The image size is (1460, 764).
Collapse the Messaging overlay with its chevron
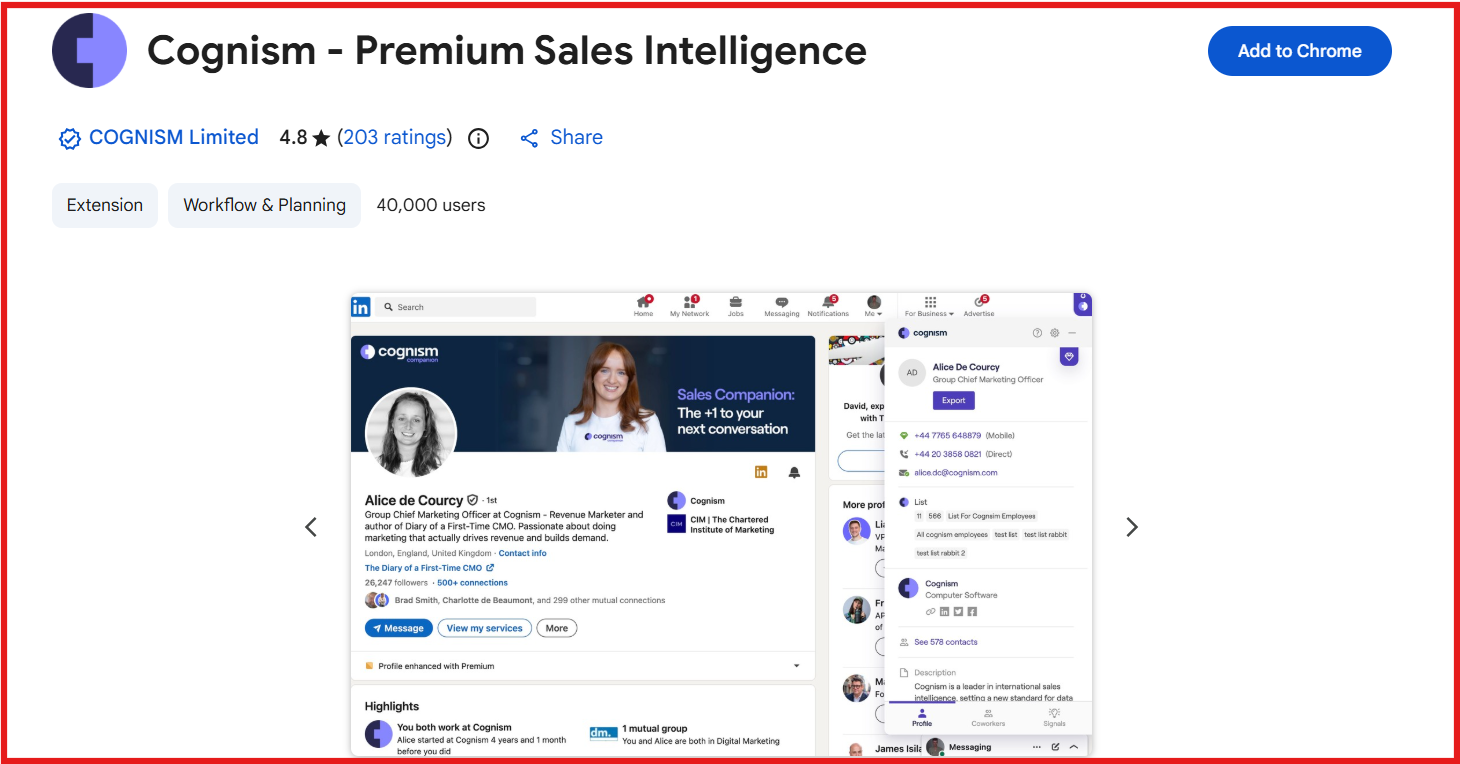tap(1071, 746)
